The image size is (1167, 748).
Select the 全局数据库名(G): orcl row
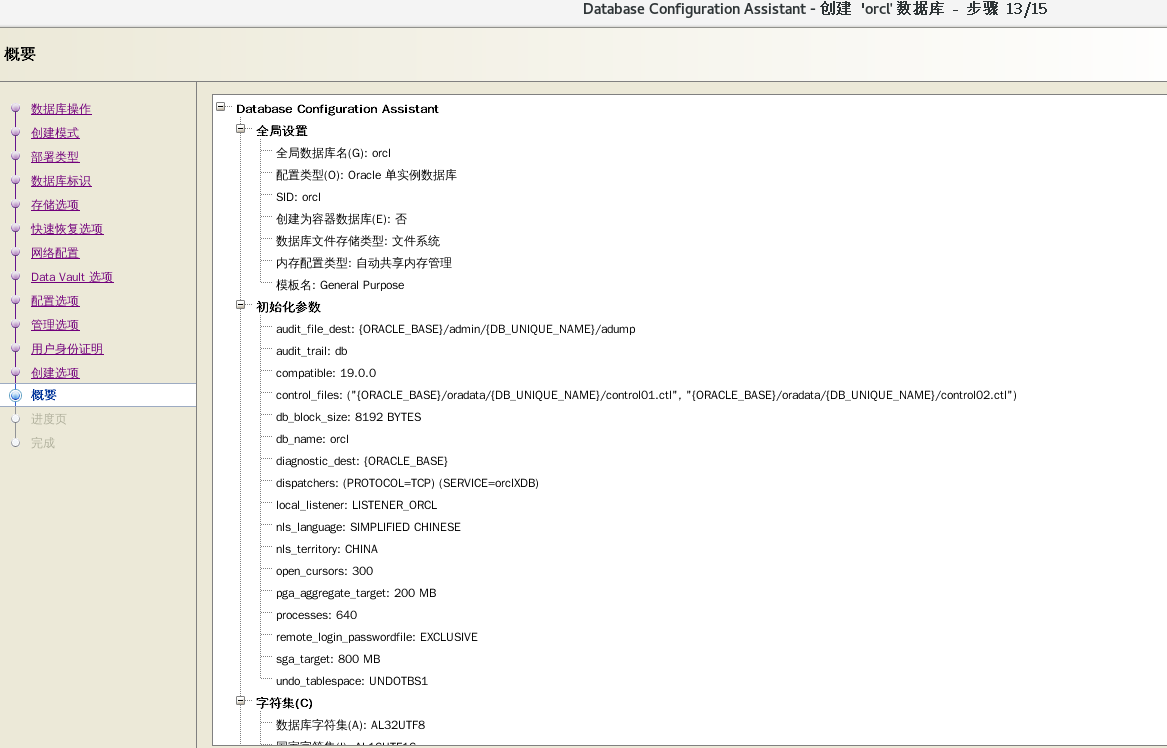pos(333,153)
